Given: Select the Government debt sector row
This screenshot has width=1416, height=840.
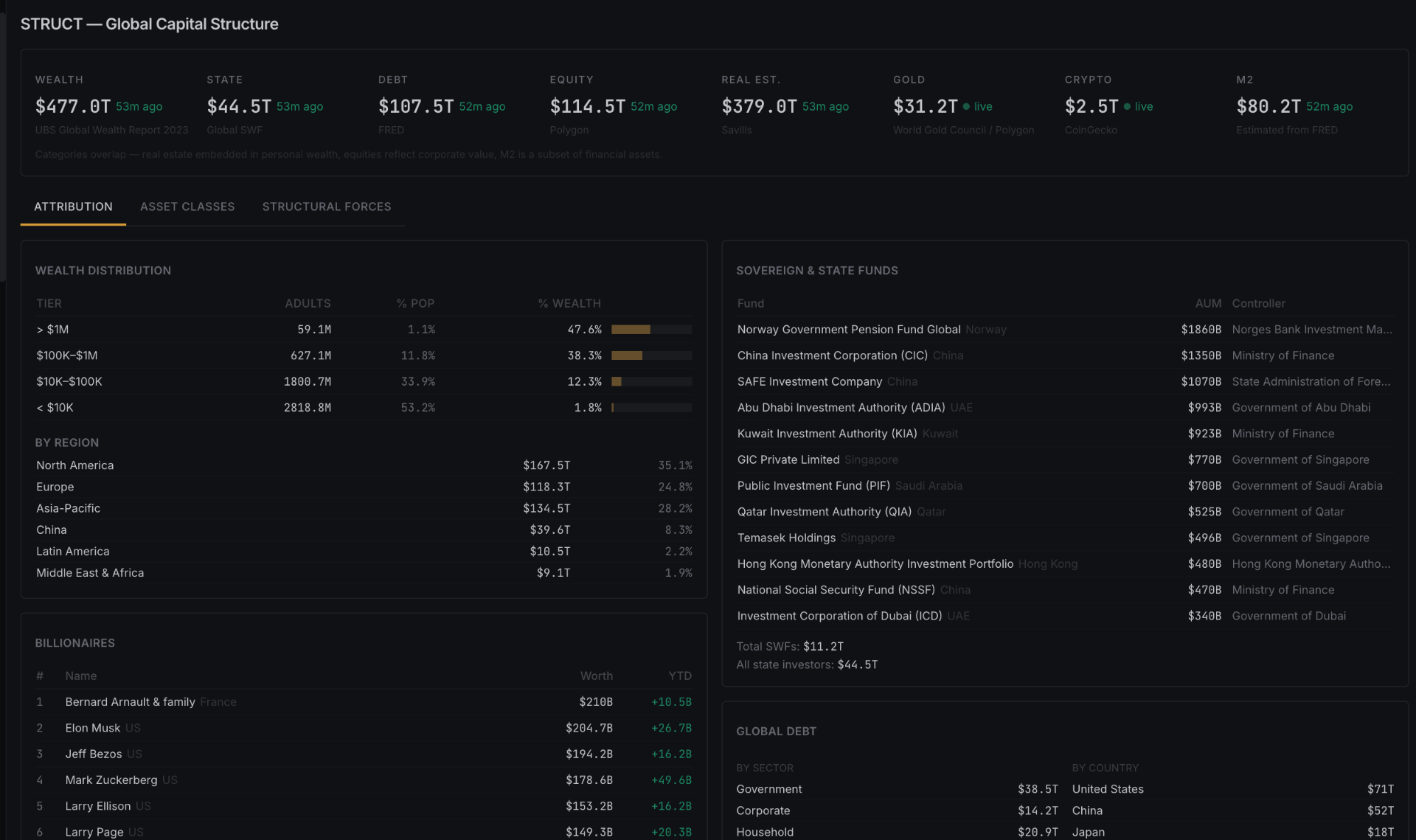Looking at the screenshot, I should [x=897, y=789].
